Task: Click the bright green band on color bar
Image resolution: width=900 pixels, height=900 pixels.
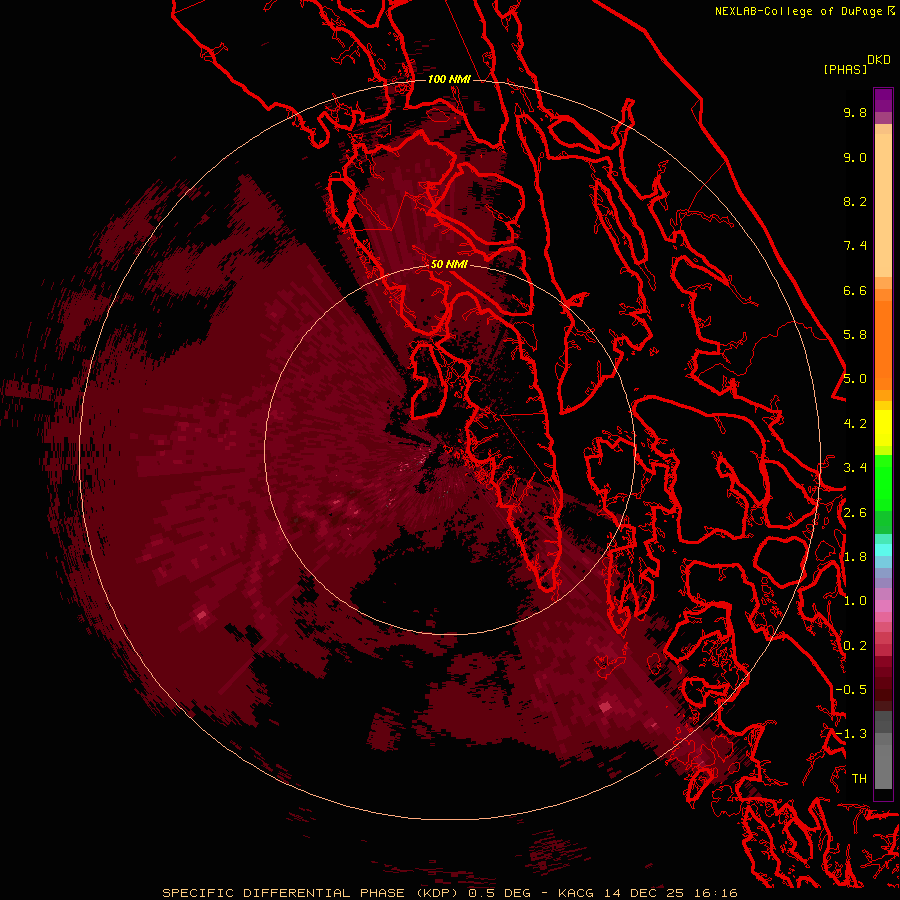Action: click(883, 483)
